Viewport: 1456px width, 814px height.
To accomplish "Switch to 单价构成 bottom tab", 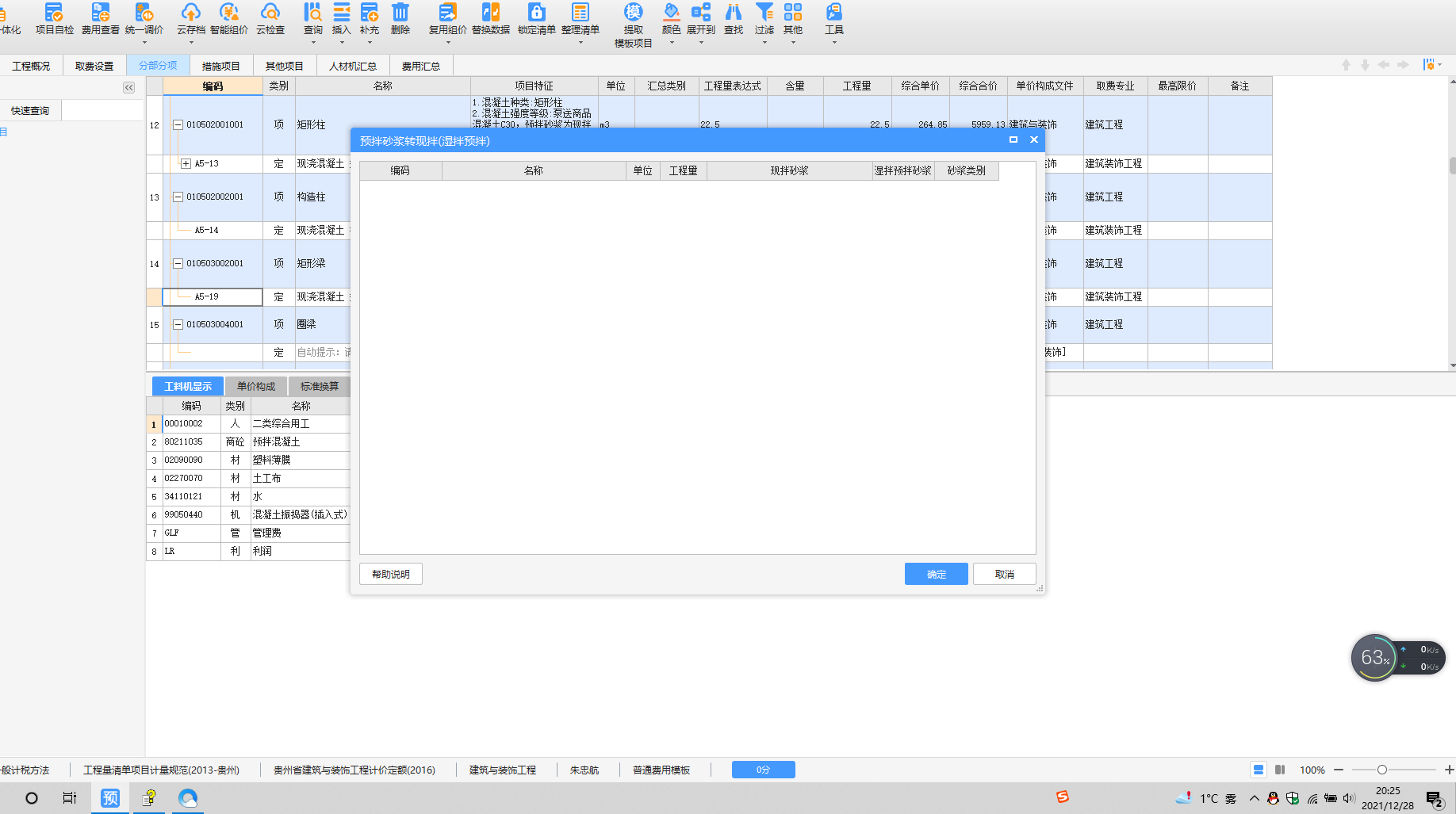I will pyautogui.click(x=256, y=386).
